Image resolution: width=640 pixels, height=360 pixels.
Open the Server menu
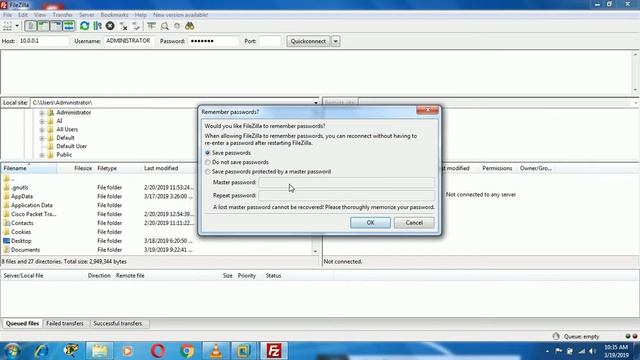tap(87, 15)
